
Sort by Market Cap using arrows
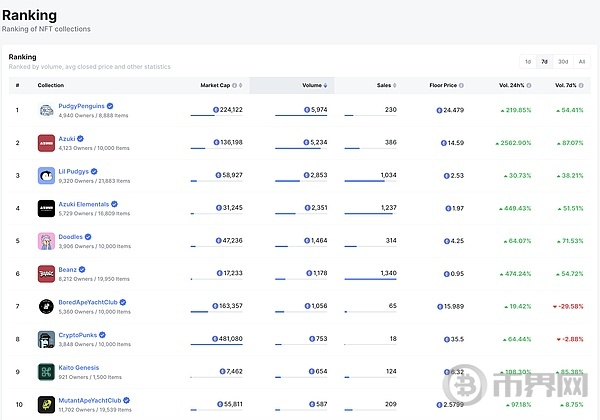(241, 85)
